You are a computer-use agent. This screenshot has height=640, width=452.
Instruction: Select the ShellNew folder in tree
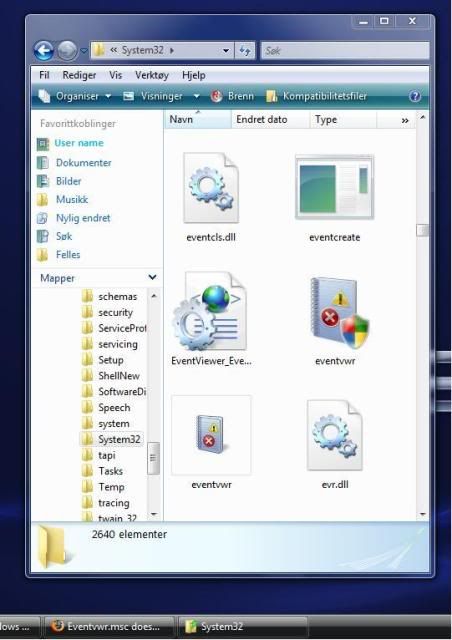(x=111, y=376)
